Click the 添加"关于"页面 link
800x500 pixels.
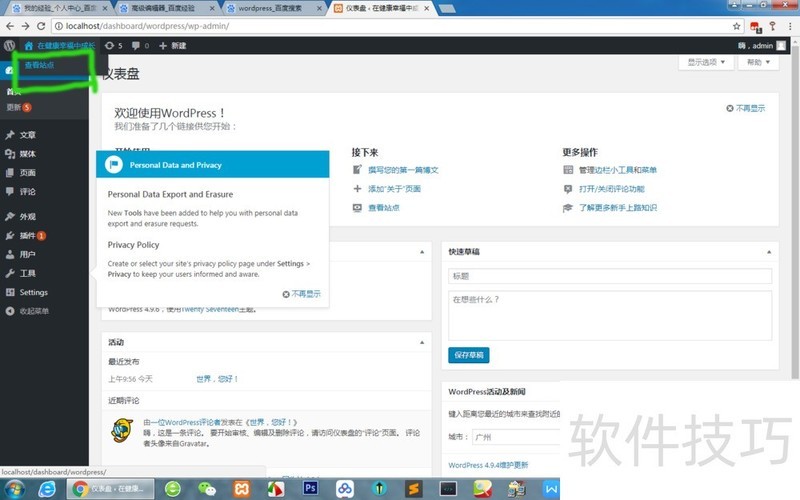tap(394, 189)
